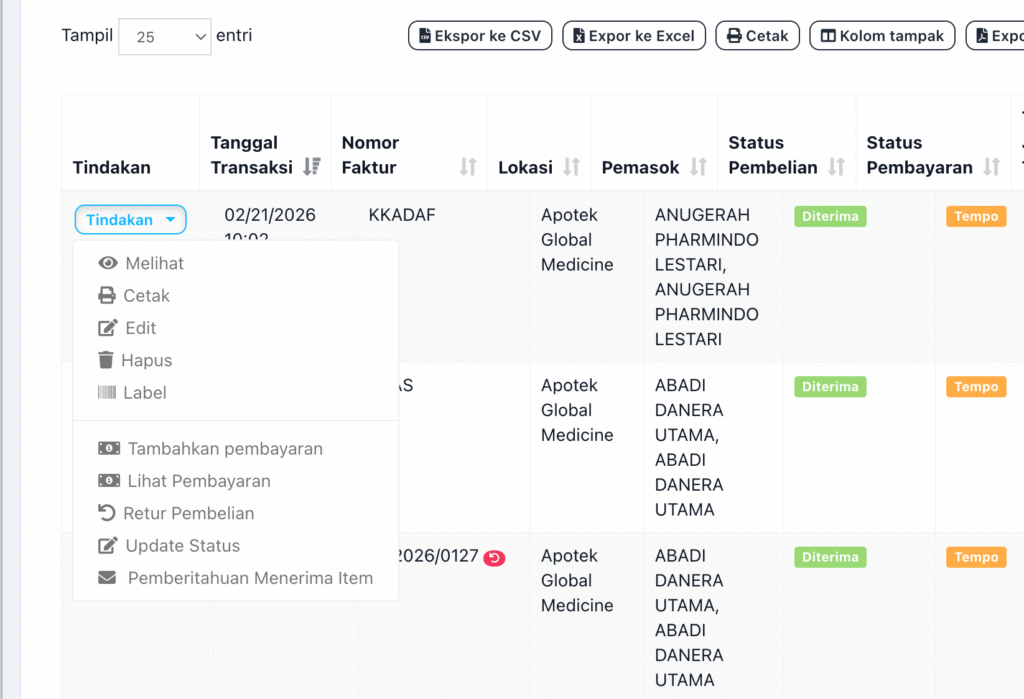Click the envelope icon for Pemberitahuan Menerima Item
1024x699 pixels.
(x=108, y=578)
